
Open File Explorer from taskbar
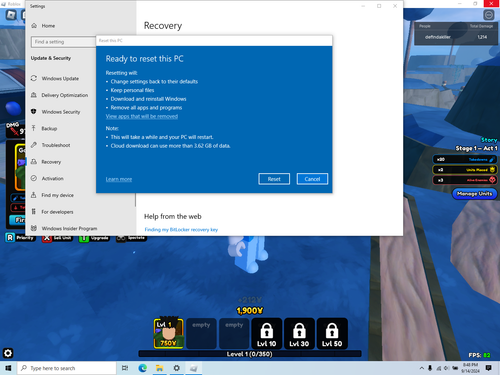[x=159, y=368]
